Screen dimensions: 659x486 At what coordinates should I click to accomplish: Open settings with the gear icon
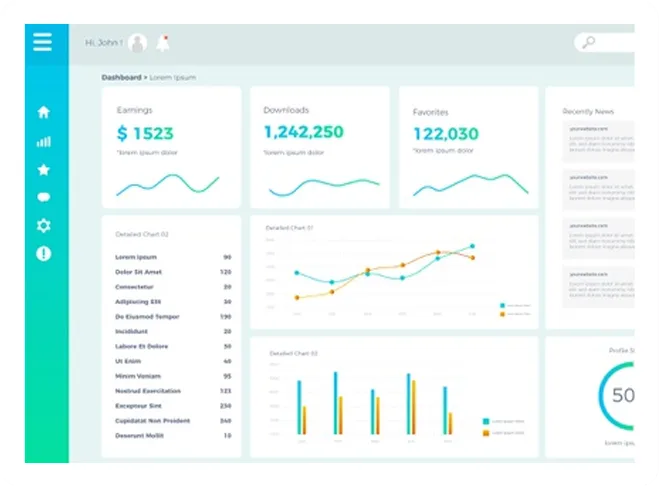pyautogui.click(x=44, y=226)
